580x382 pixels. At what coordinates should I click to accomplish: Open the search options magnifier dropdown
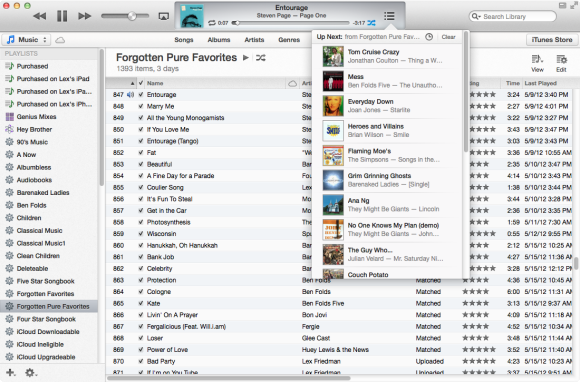click(476, 17)
